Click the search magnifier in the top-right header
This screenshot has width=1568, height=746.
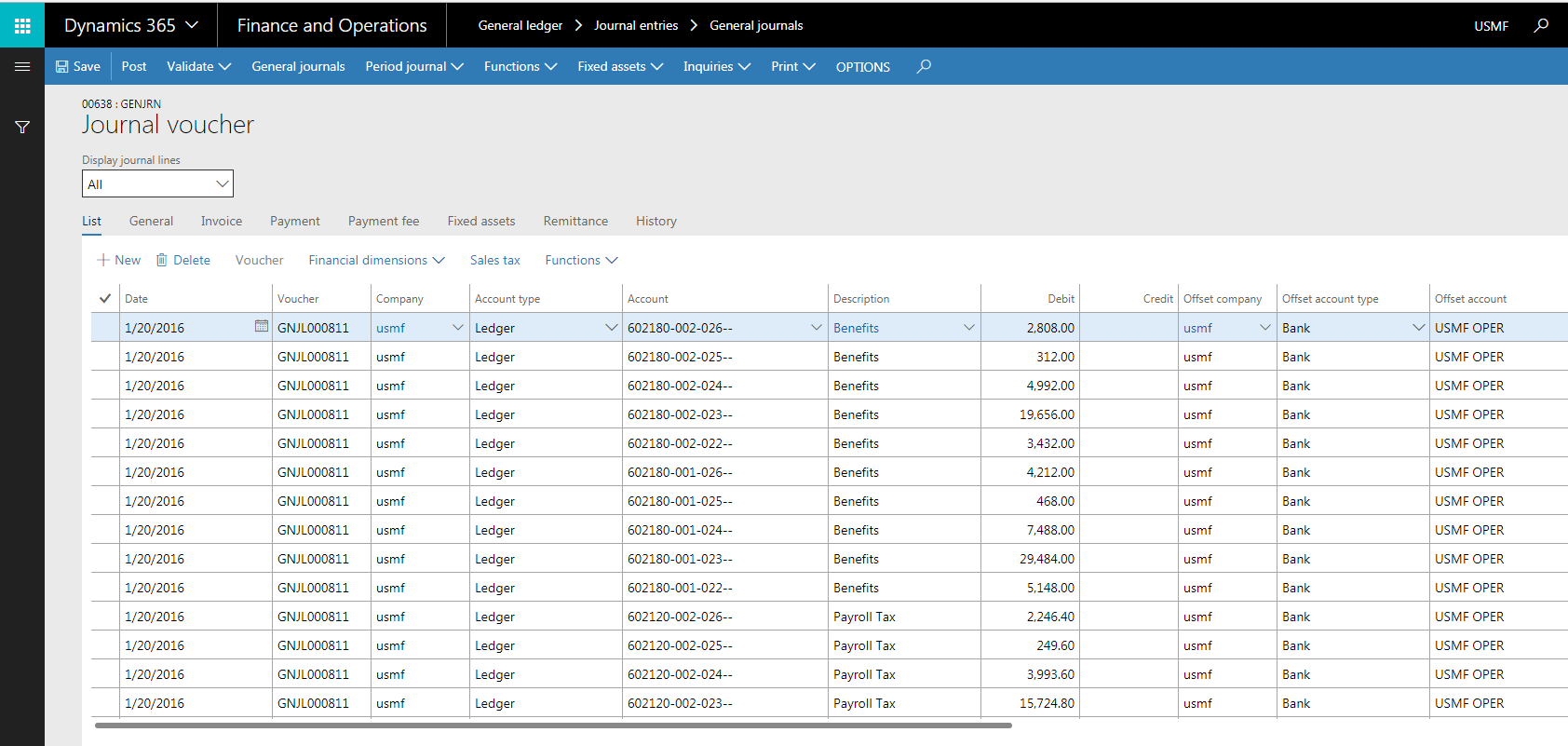[x=1541, y=25]
